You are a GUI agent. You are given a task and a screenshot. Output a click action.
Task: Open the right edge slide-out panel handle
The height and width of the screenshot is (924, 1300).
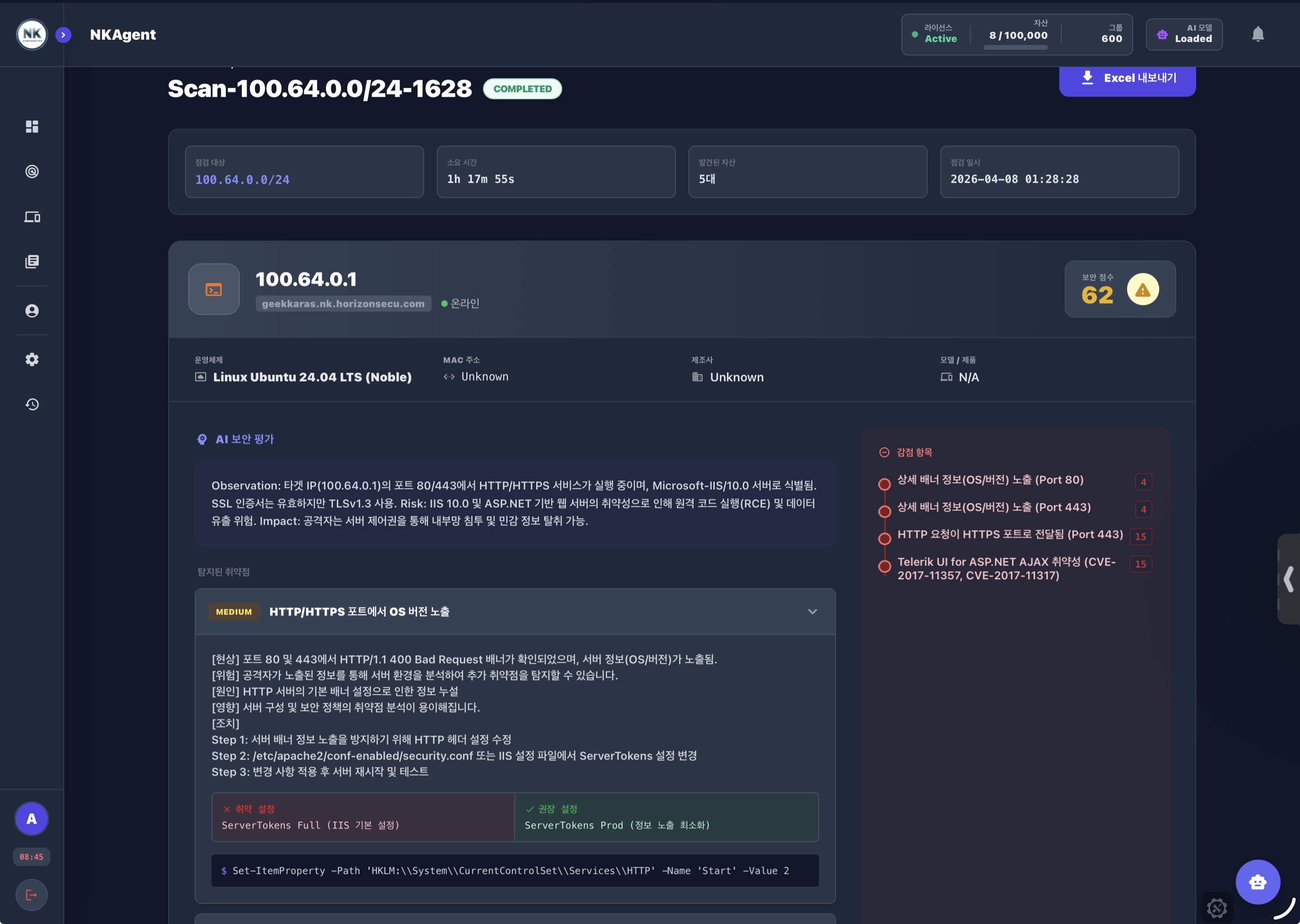point(1289,579)
